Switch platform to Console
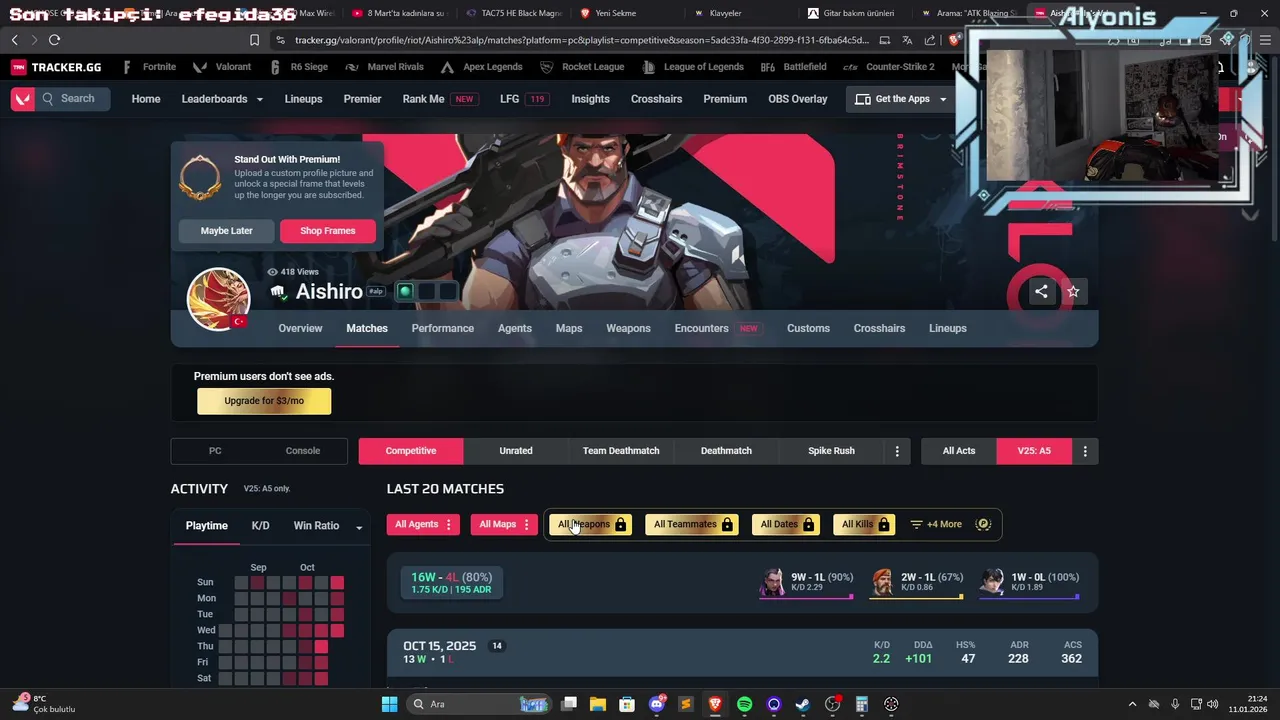 coord(303,451)
